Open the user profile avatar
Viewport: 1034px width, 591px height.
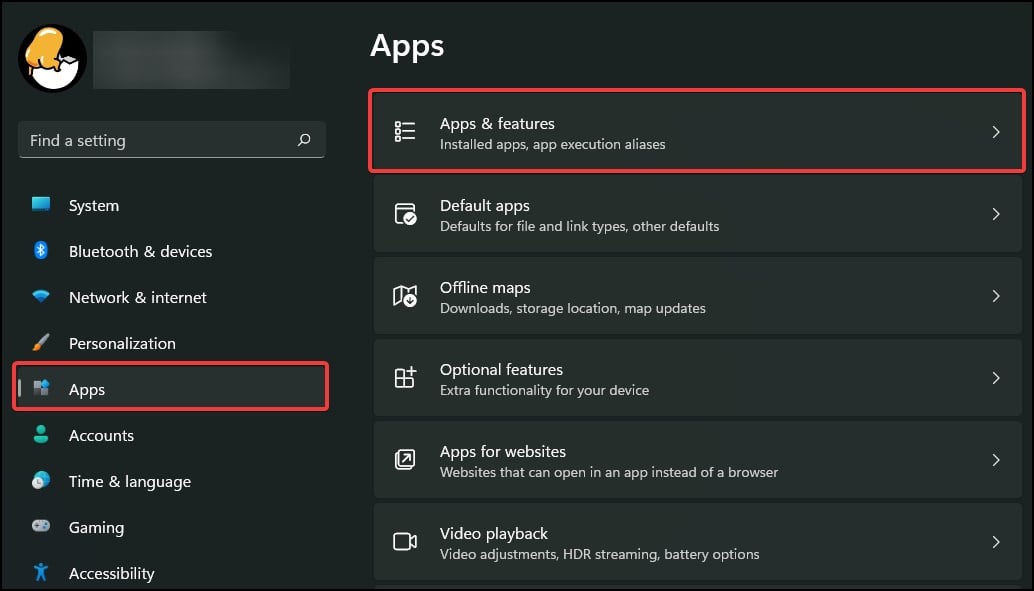(x=52, y=59)
